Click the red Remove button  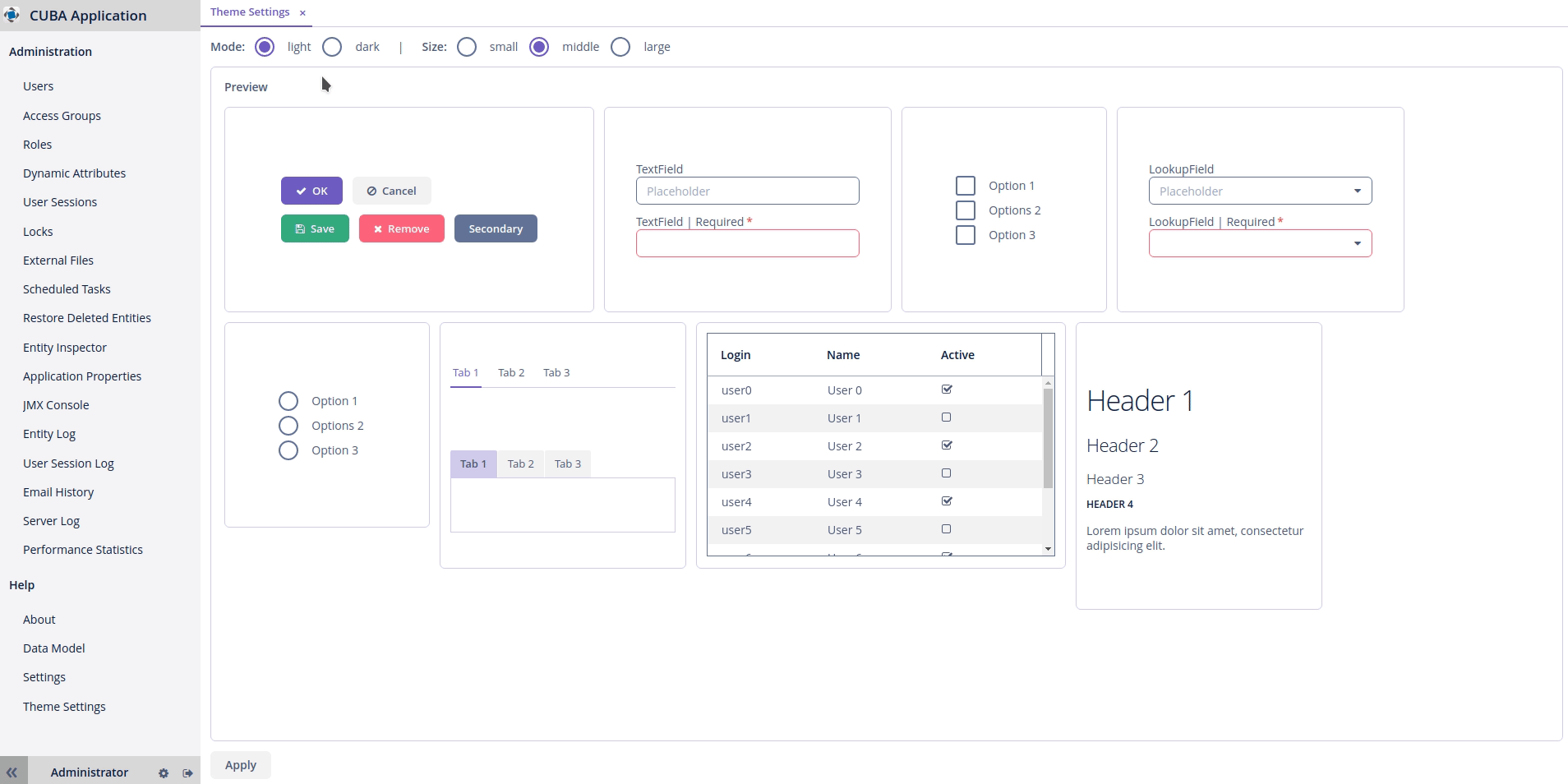tap(401, 228)
